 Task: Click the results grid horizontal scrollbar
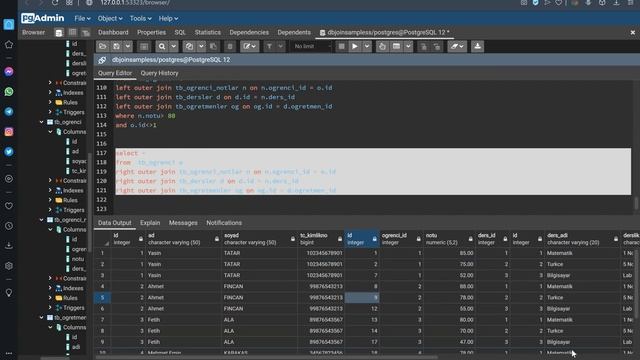267,358
